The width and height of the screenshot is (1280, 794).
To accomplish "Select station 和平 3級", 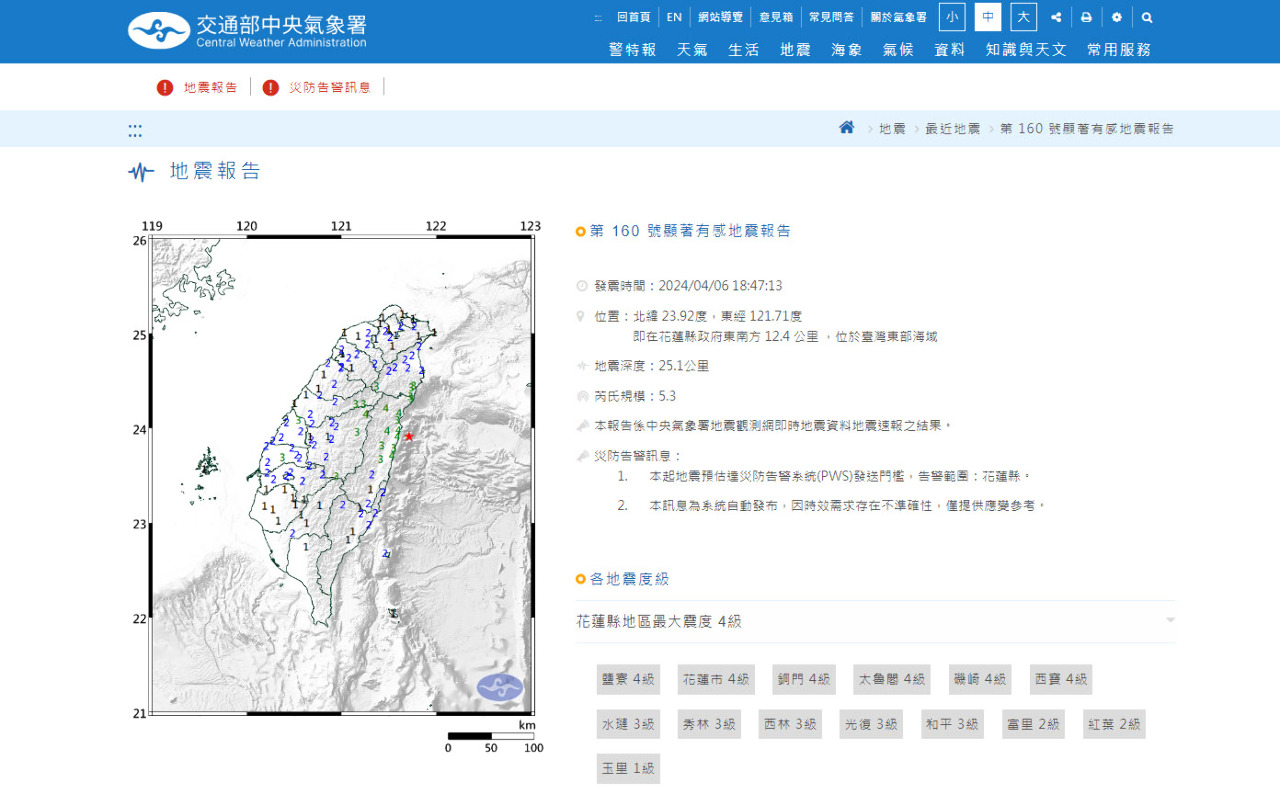I will [952, 724].
